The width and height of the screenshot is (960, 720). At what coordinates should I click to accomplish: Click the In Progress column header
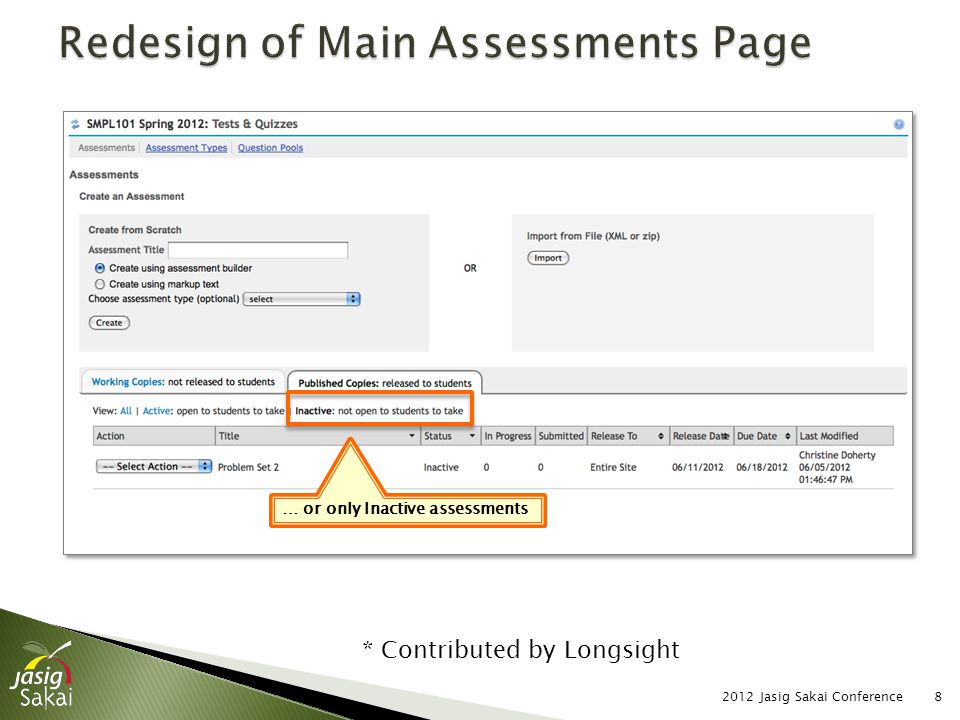[x=508, y=436]
